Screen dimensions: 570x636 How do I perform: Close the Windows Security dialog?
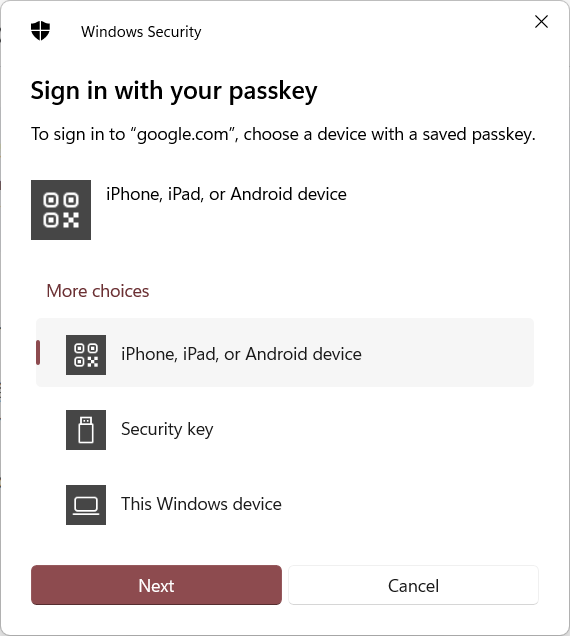click(541, 21)
